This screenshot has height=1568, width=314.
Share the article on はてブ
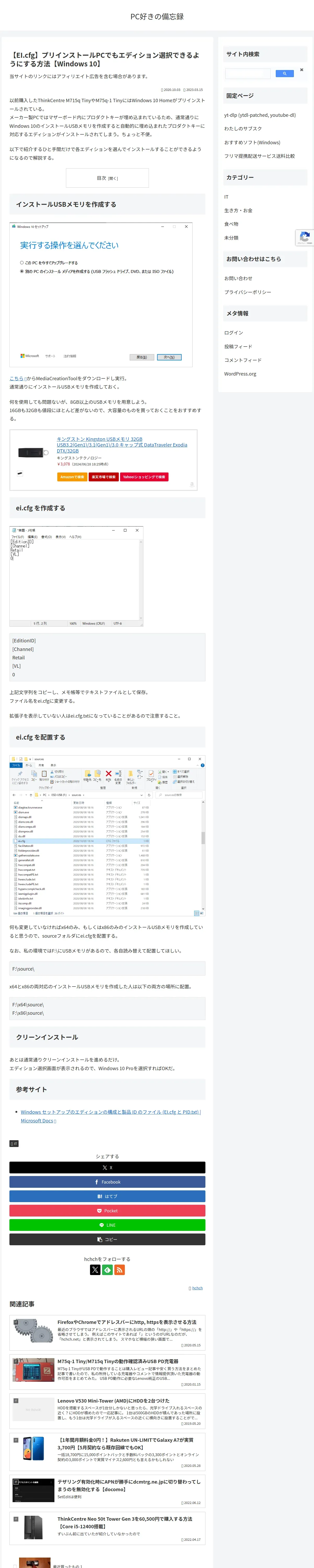coord(107,1197)
